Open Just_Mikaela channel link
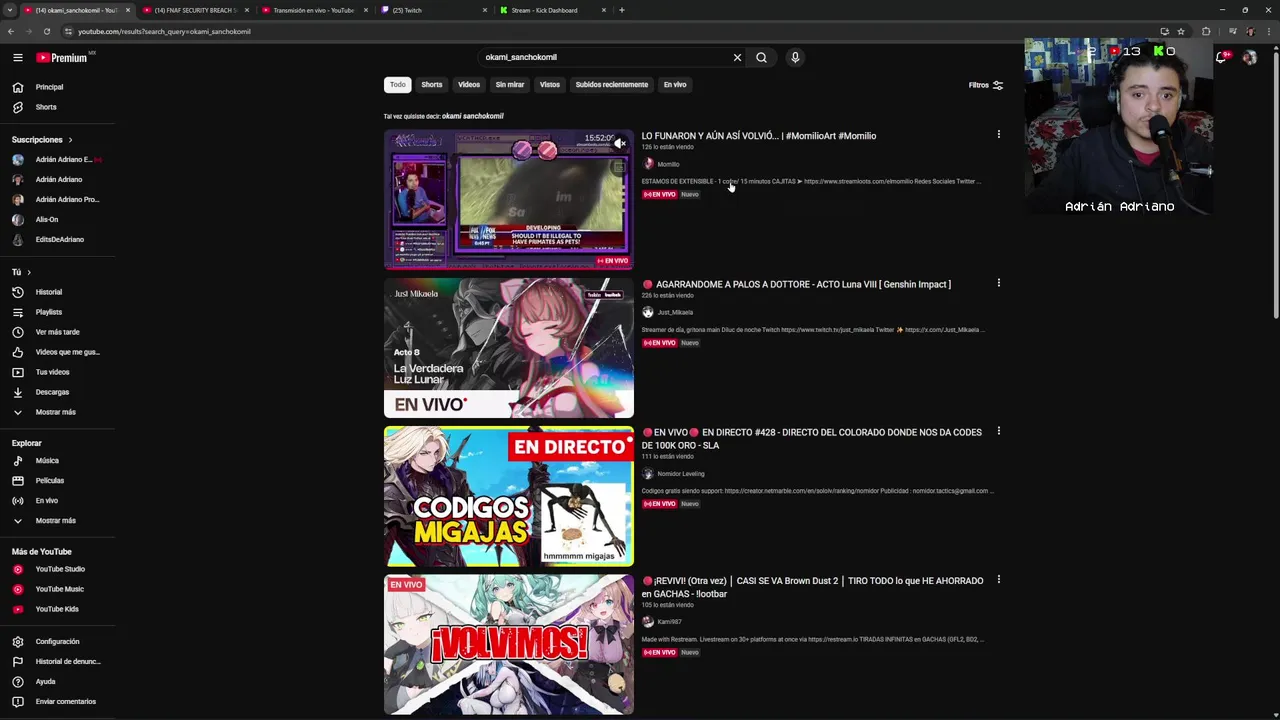 [x=675, y=312]
